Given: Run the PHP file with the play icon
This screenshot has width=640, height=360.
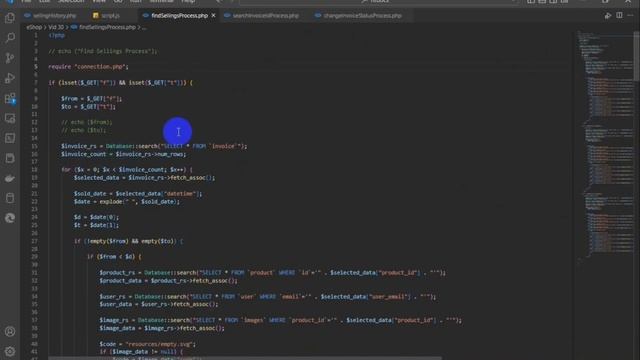Looking at the screenshot, I should [x=608, y=16].
